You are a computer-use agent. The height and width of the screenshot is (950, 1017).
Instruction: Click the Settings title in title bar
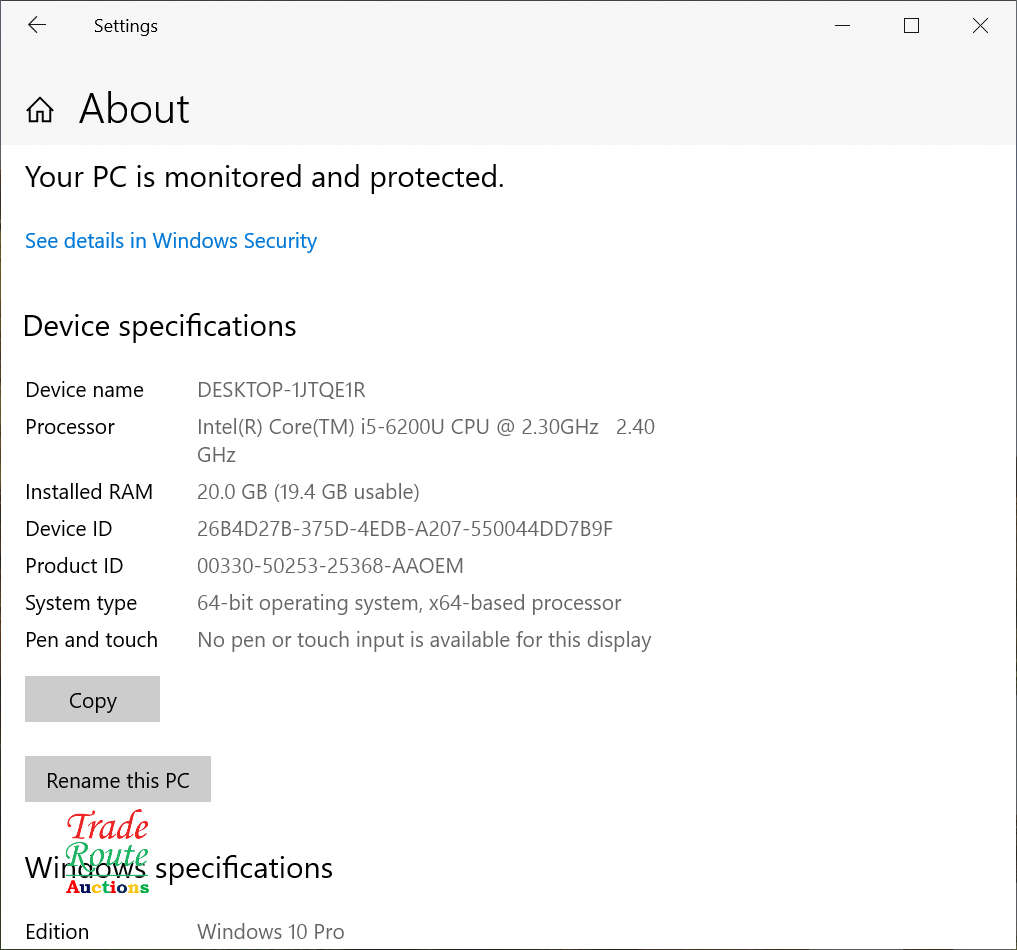[x=126, y=26]
